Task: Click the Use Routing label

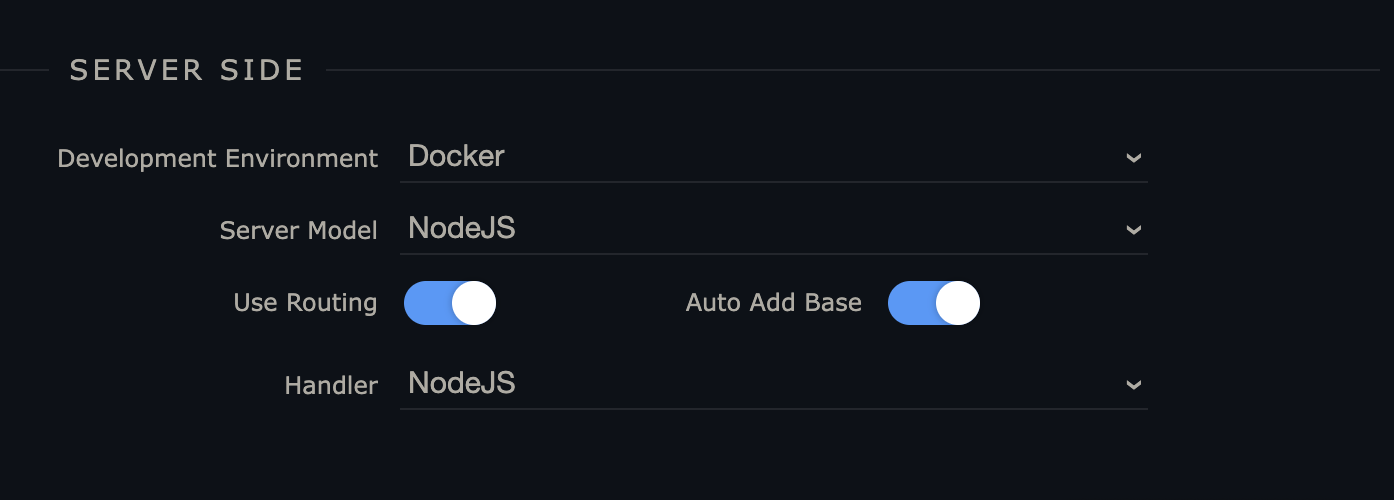Action: click(x=305, y=303)
